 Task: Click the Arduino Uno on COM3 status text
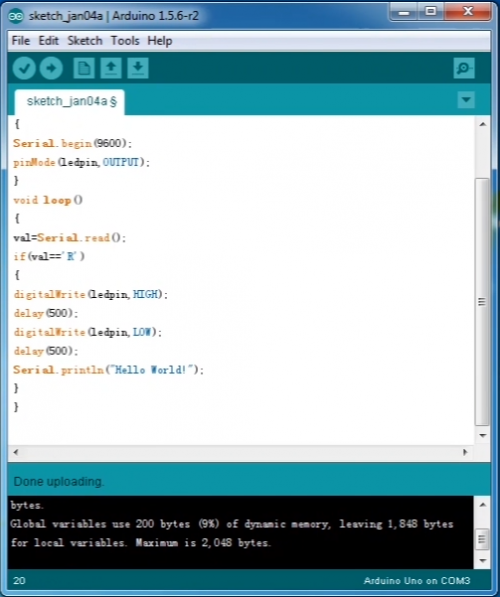(x=417, y=581)
